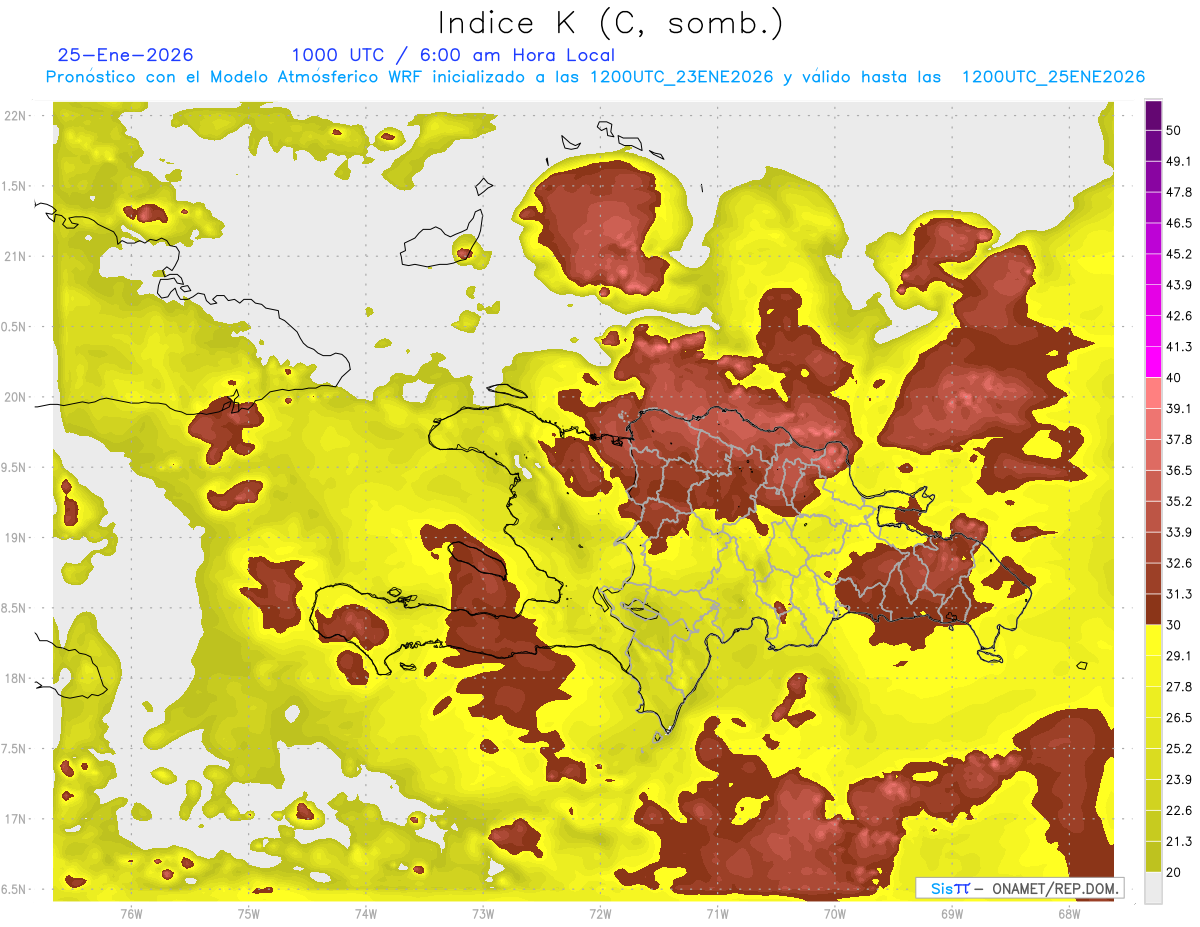
Task: Click the color scale value 36.5
Action: pos(1179,470)
